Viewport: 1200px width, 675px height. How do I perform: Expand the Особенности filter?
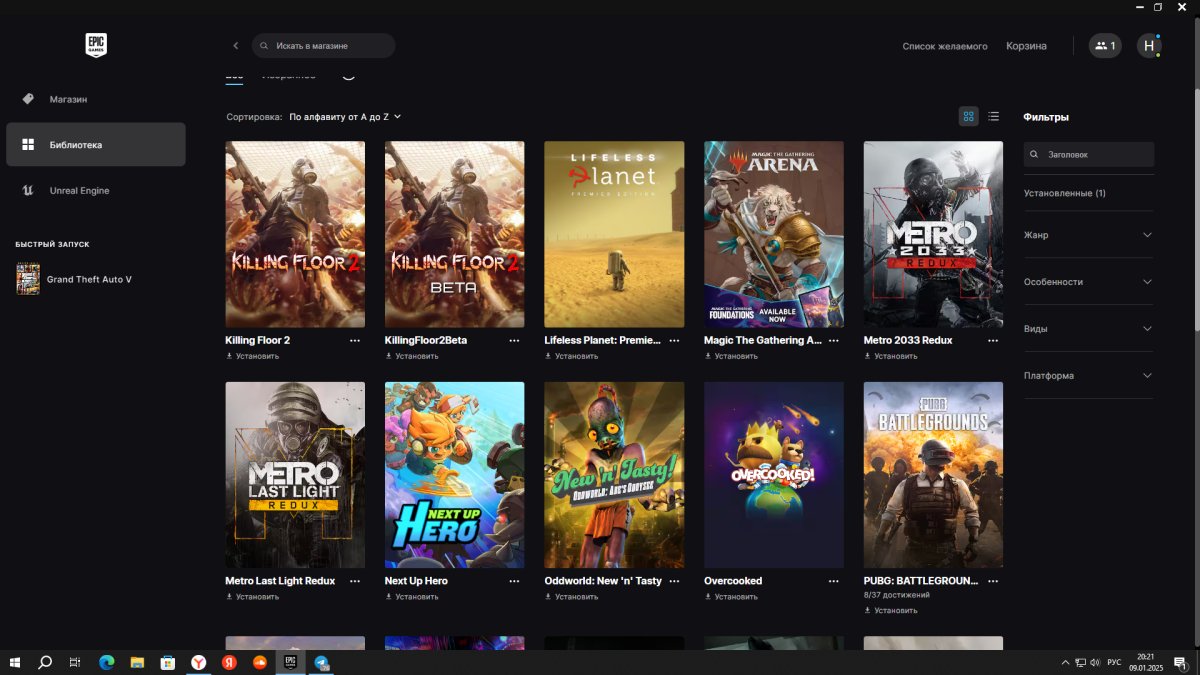click(x=1088, y=282)
